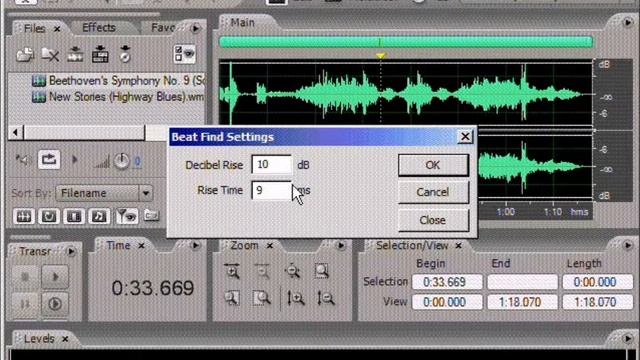Click the preview volume knob
640x360 pixels.
[x=121, y=162]
